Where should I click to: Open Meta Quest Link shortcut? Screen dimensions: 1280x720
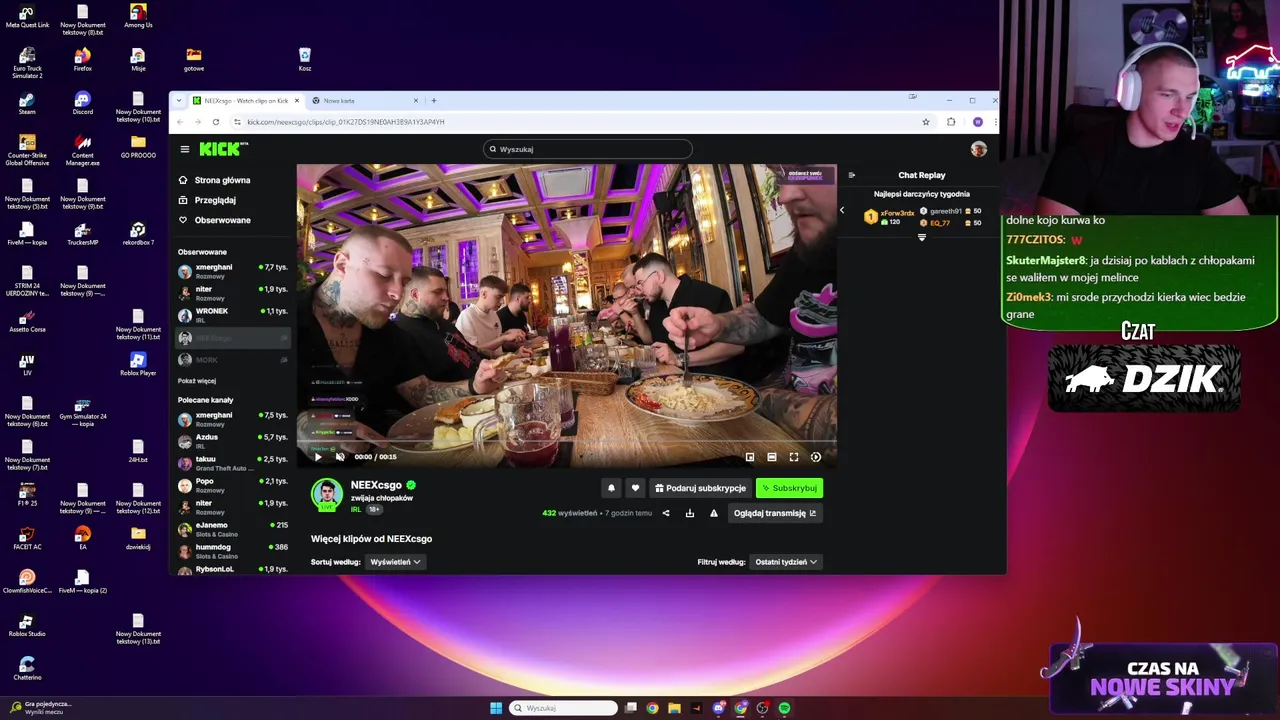pyautogui.click(x=27, y=16)
